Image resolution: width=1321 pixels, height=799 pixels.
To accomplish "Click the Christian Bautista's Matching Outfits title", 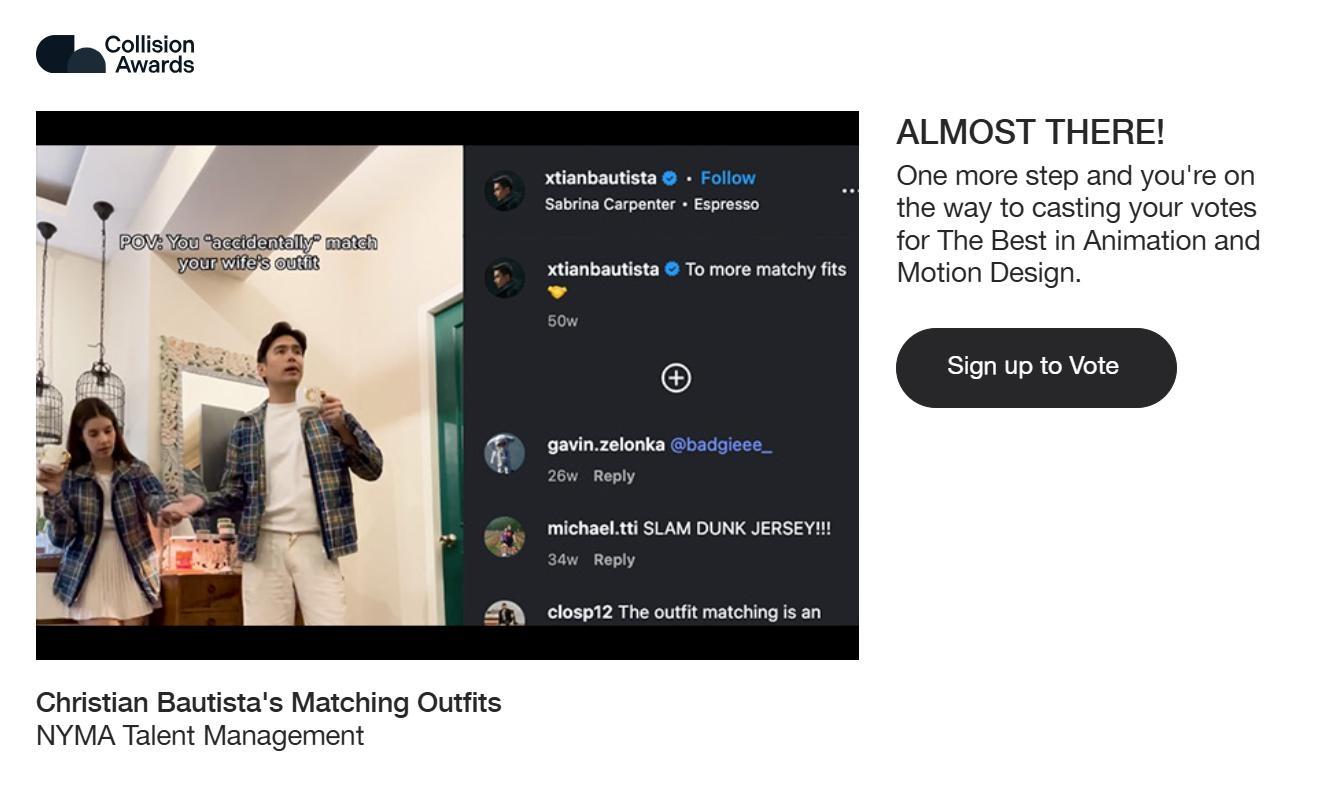I will (268, 703).
